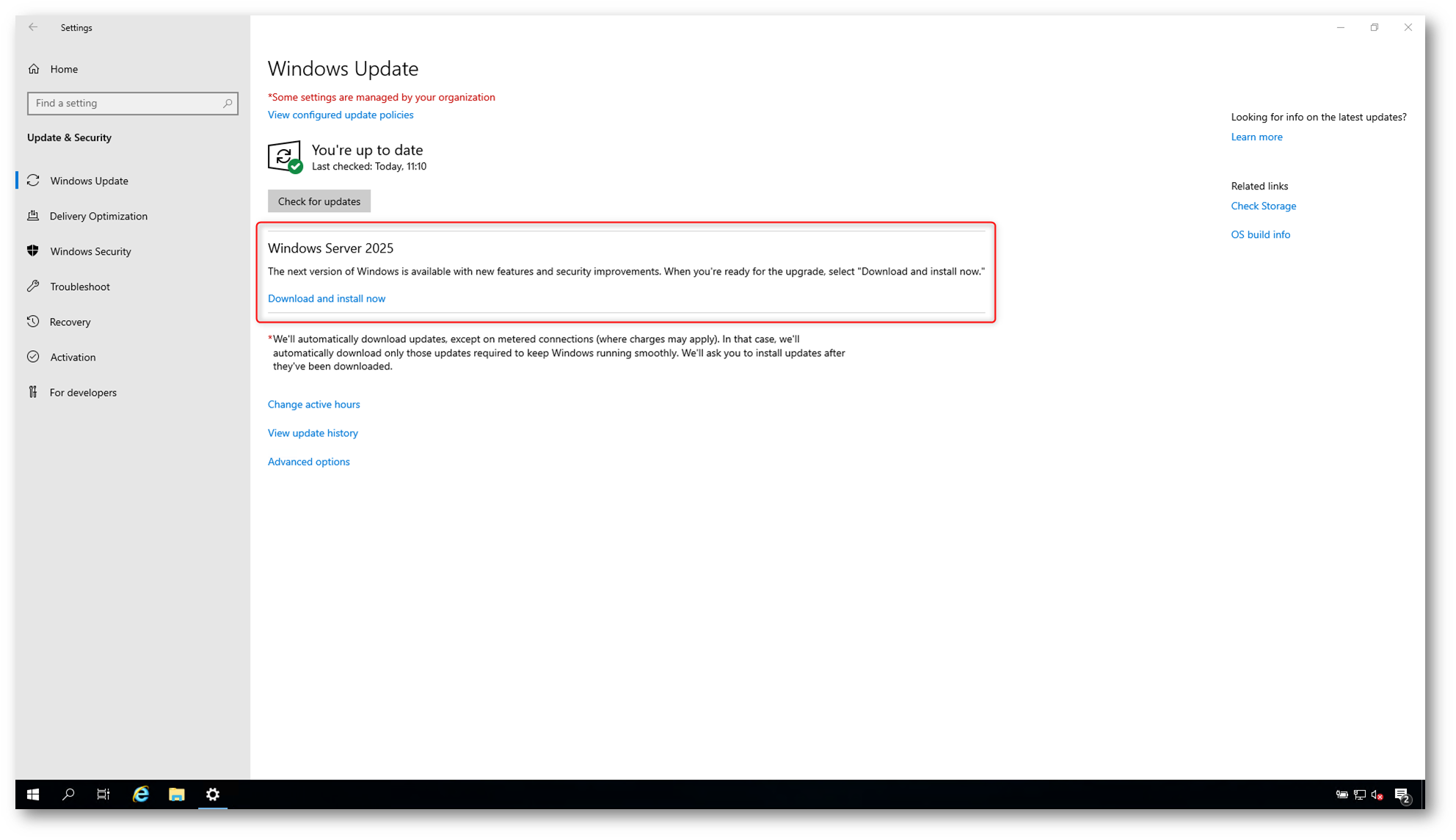Open the Action Center notifications icon

tap(1402, 794)
